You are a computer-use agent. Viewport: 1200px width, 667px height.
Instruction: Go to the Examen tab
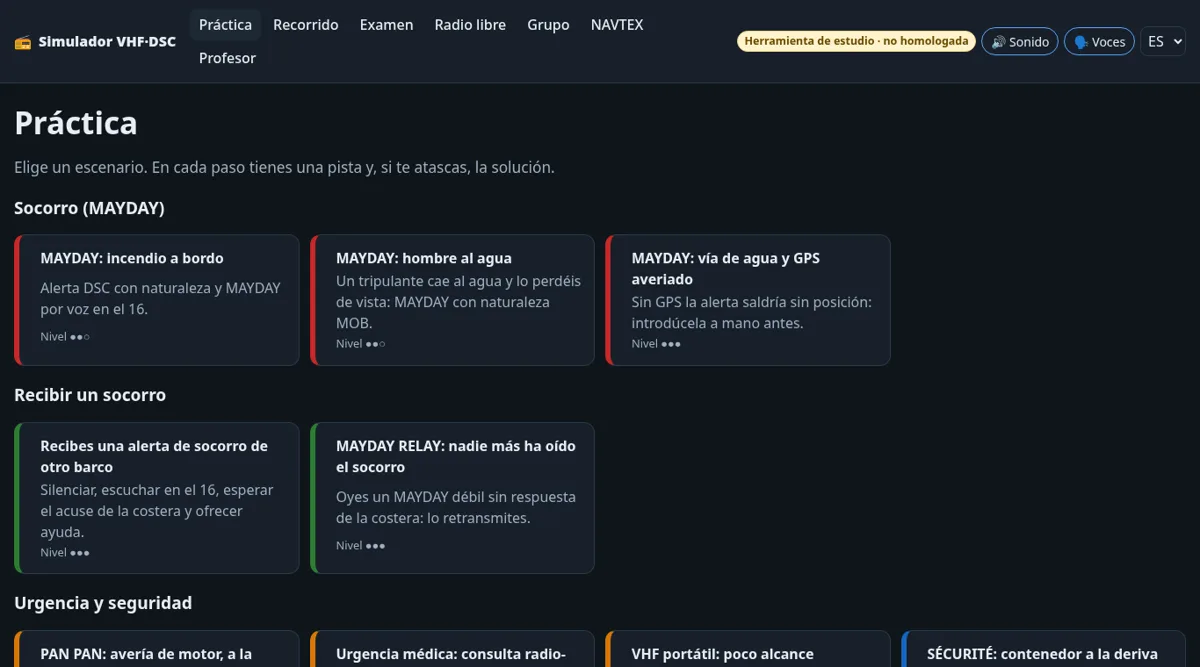coord(387,25)
